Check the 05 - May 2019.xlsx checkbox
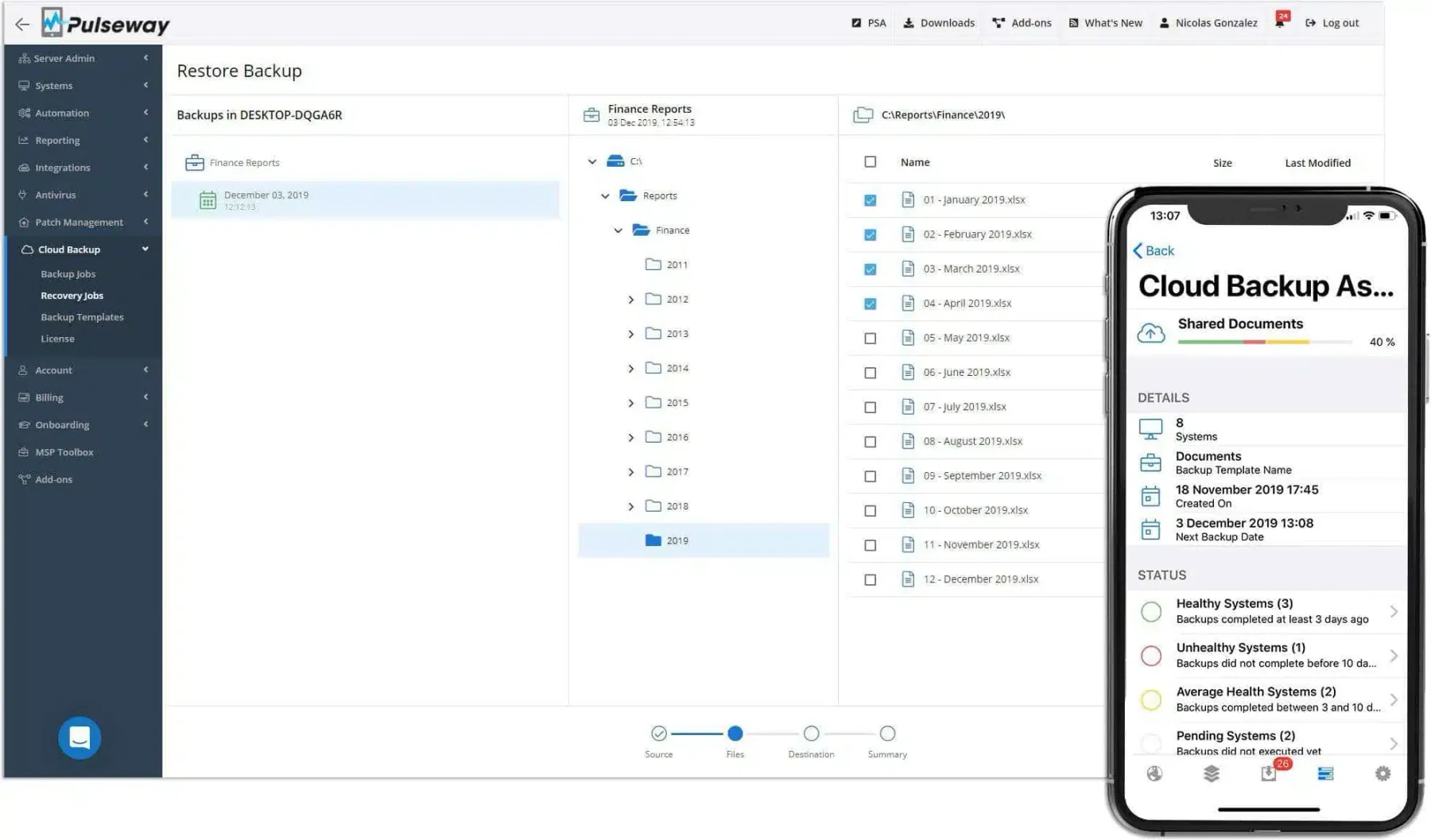This screenshot has height=840, width=1431. click(871, 339)
